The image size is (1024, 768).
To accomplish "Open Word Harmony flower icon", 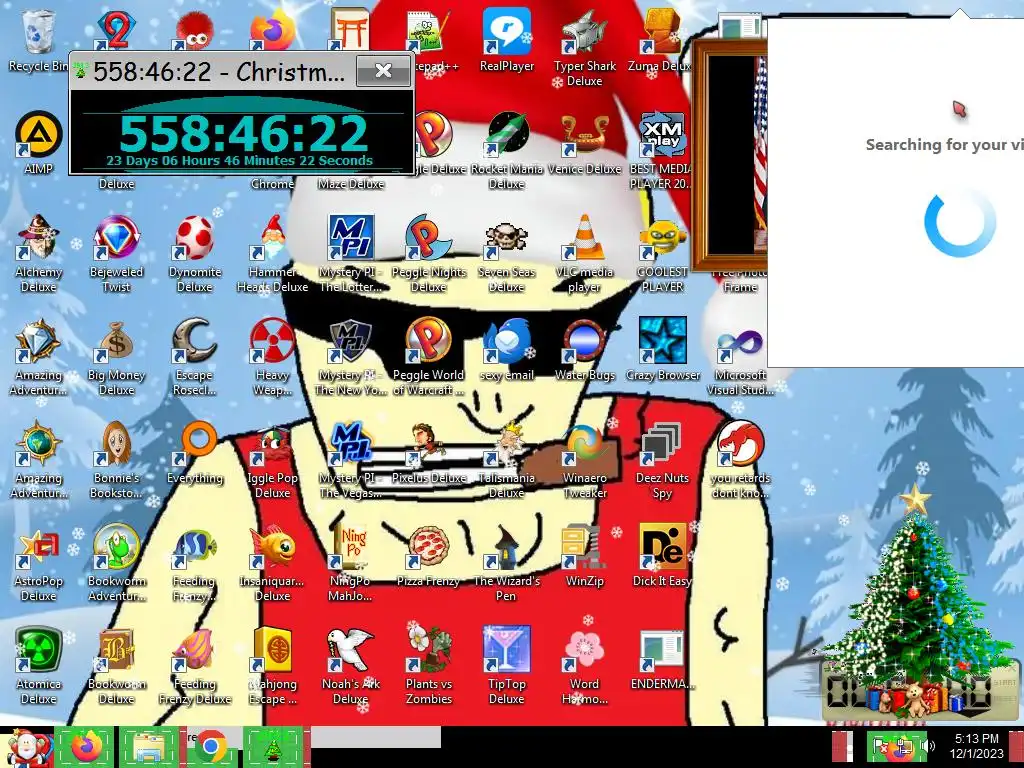I will point(584,650).
